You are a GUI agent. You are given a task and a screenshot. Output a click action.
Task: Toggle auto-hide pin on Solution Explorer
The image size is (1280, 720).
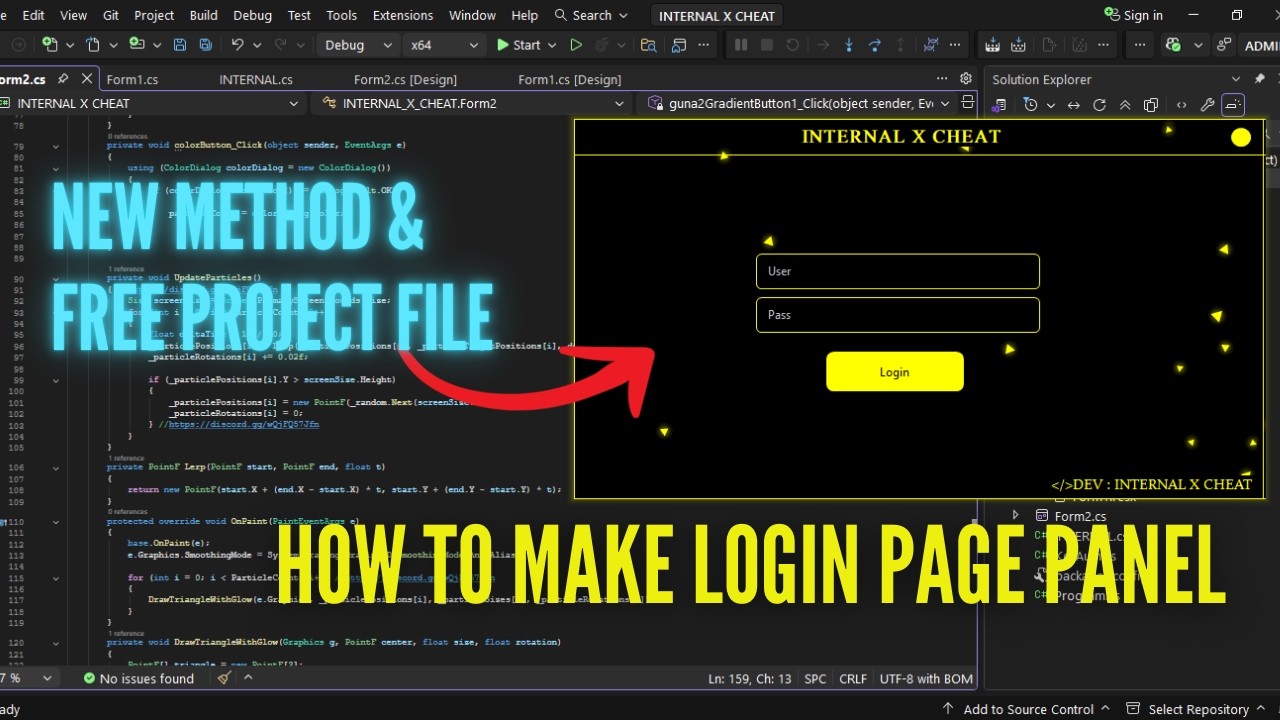[1259, 79]
